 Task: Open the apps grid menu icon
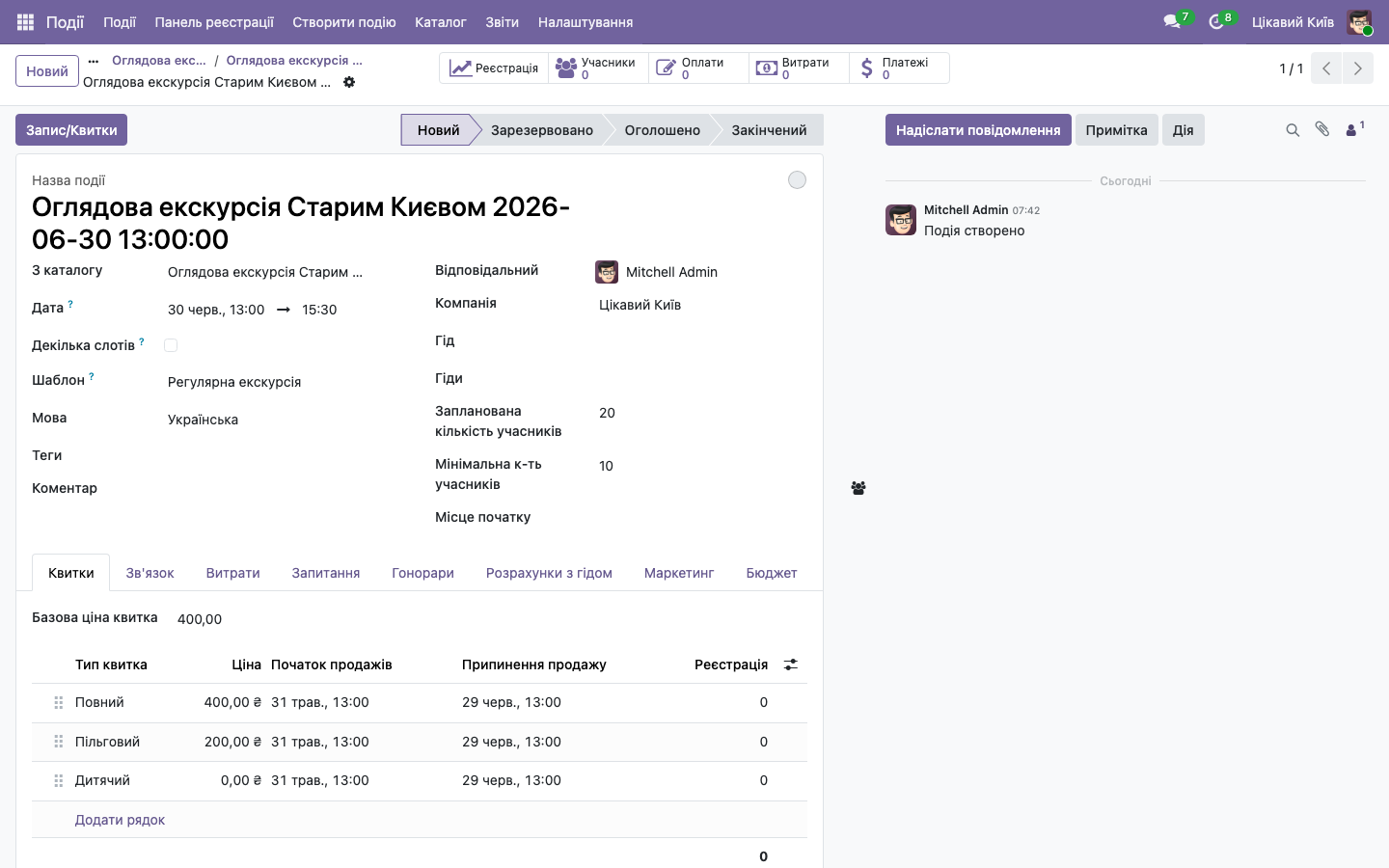26,21
